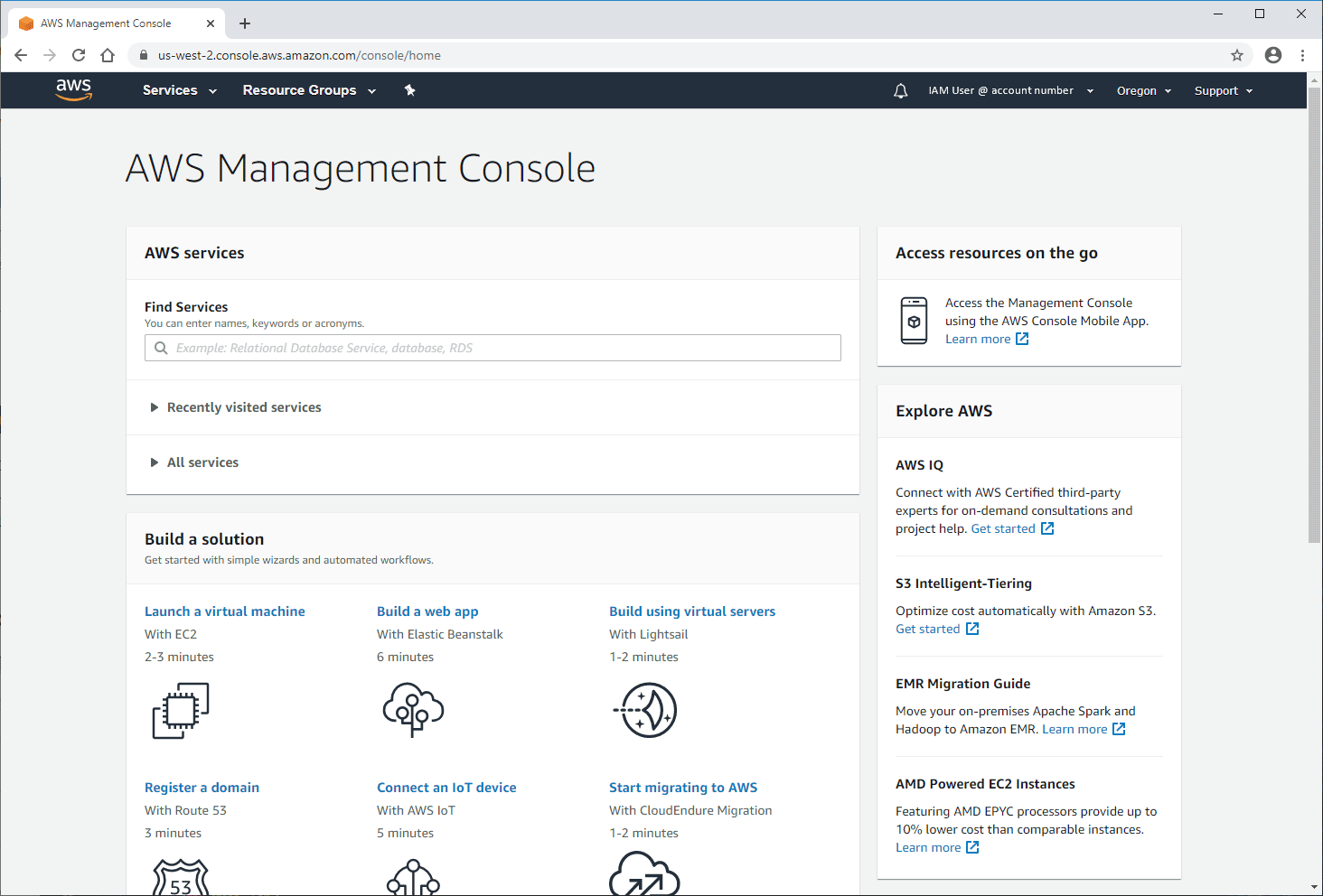Click the 'S3 Intelligent-Tiering' heading
This screenshot has width=1323, height=896.
tap(963, 583)
